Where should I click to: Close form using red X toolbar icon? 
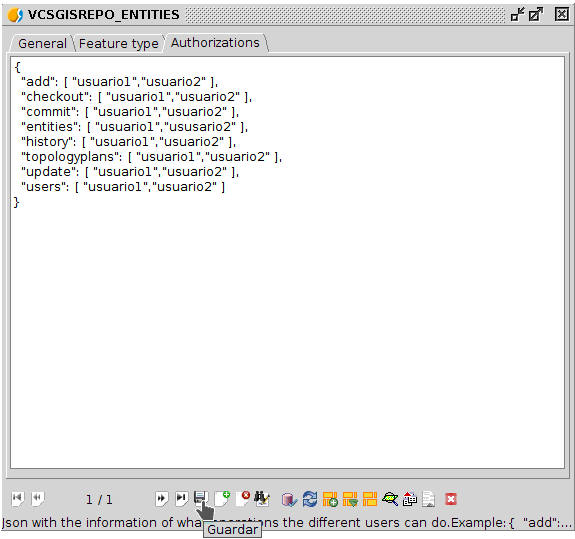click(x=451, y=499)
